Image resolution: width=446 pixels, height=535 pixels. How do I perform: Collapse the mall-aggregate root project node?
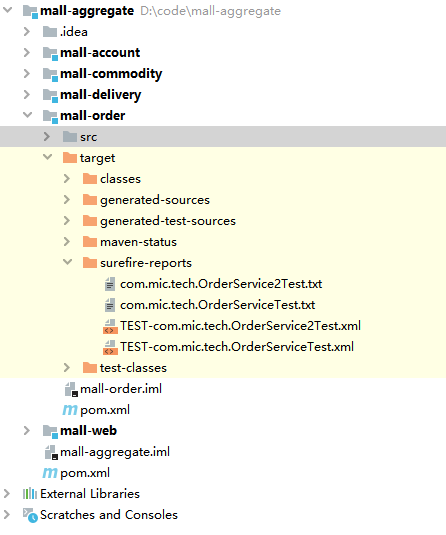[x=8, y=10]
